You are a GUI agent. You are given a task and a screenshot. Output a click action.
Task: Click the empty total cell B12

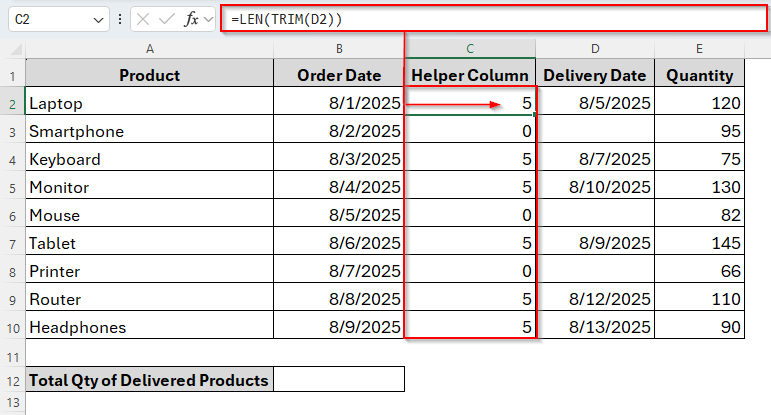[x=338, y=380]
